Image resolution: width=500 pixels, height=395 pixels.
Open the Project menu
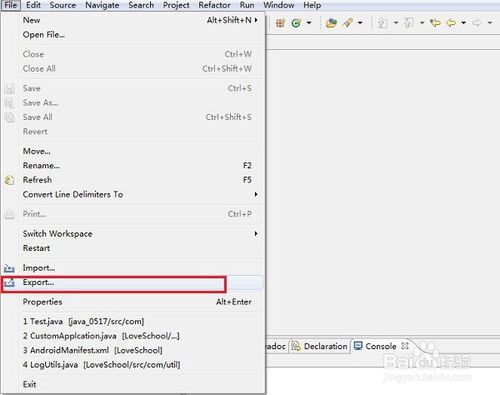click(x=176, y=5)
